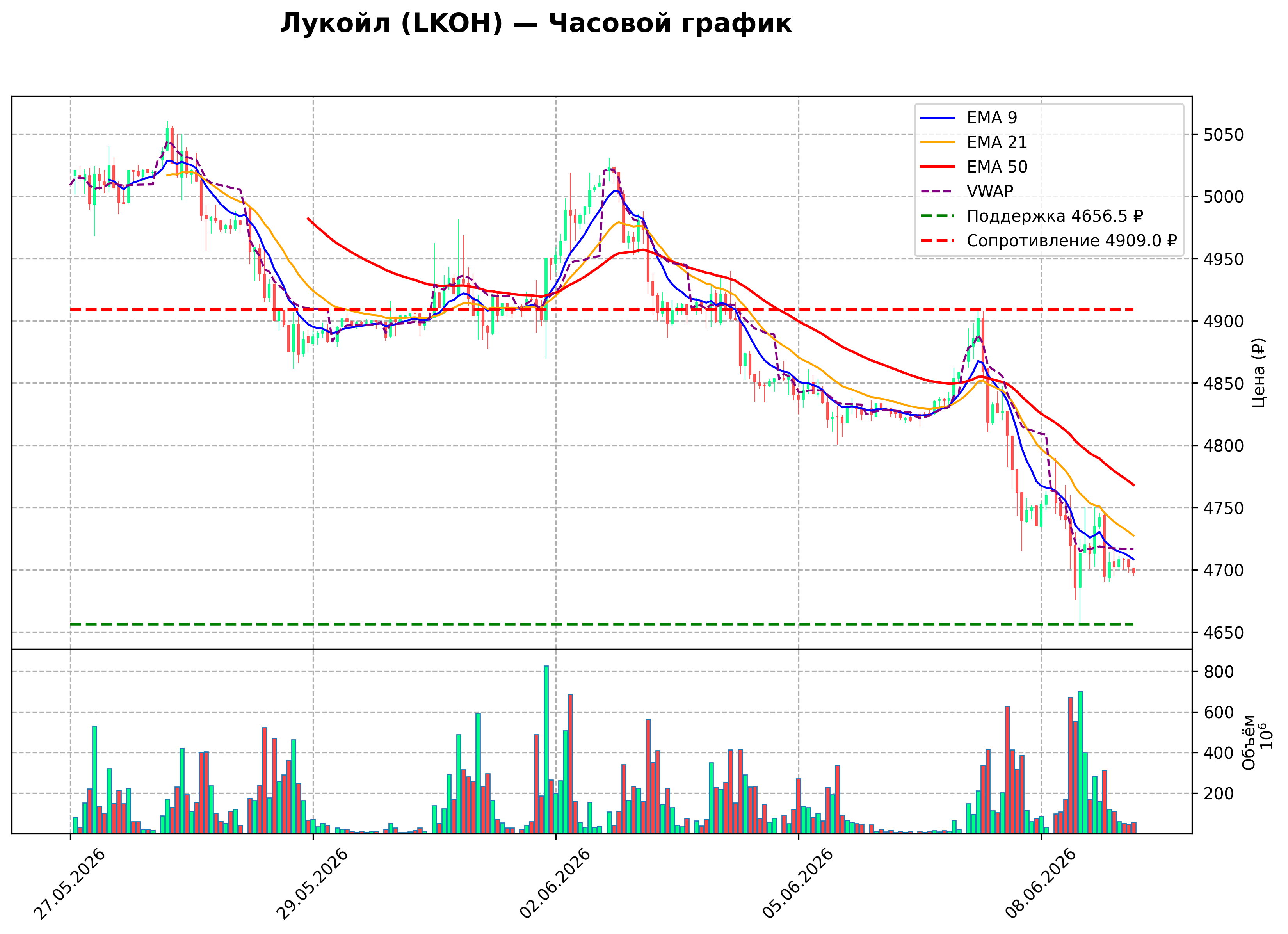Click the orange EMA 21 line sample in legend
This screenshot has height=934, width=1288.
[x=938, y=142]
